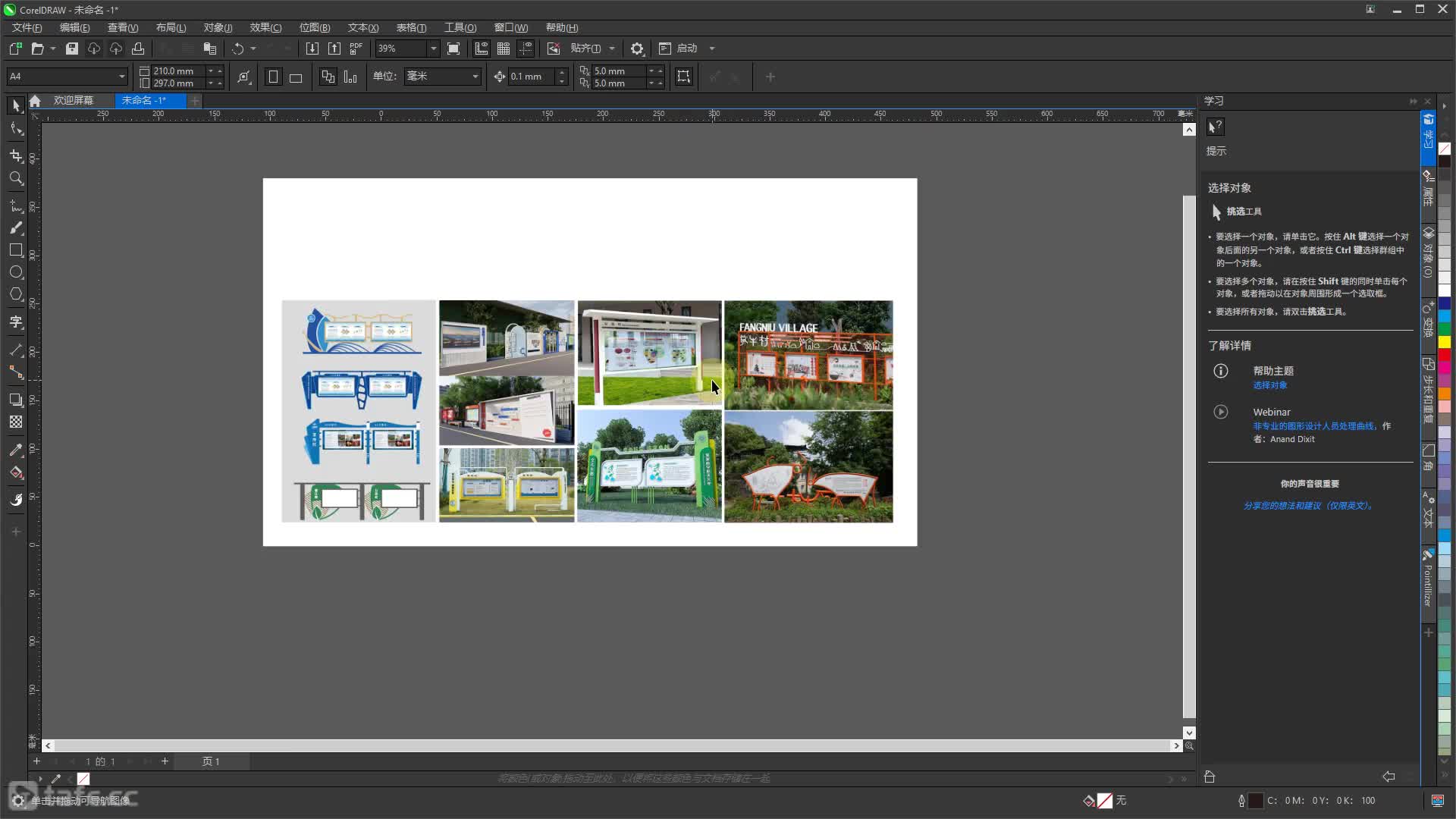Click the Publish to PDF icon

tap(356, 49)
